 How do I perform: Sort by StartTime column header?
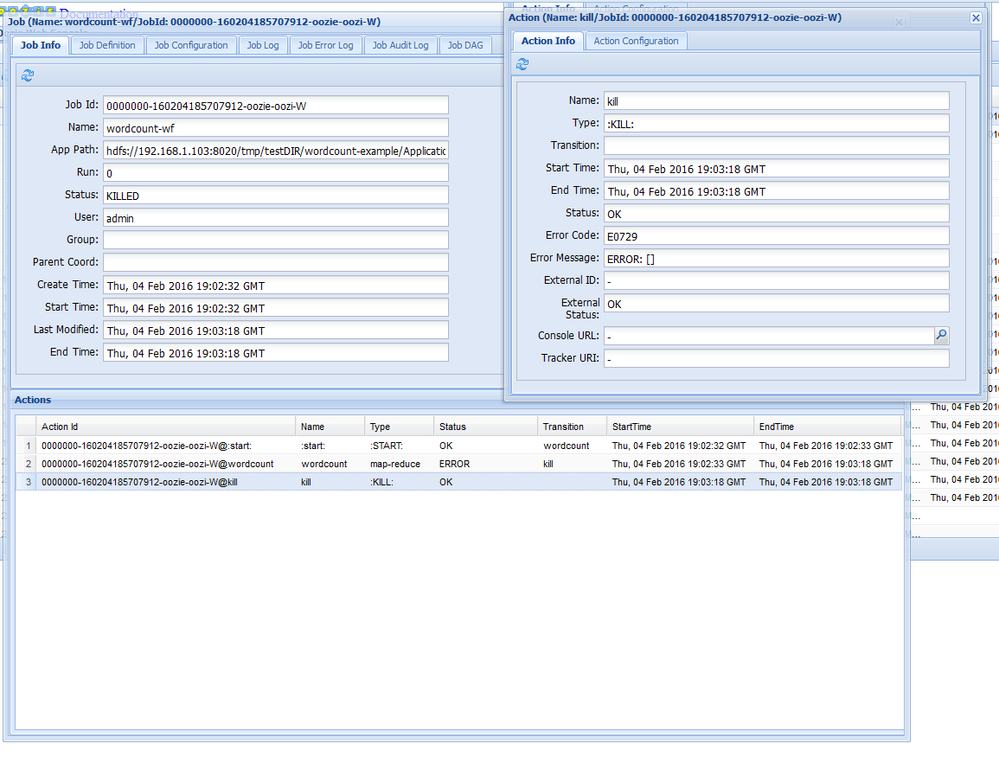pyautogui.click(x=680, y=427)
